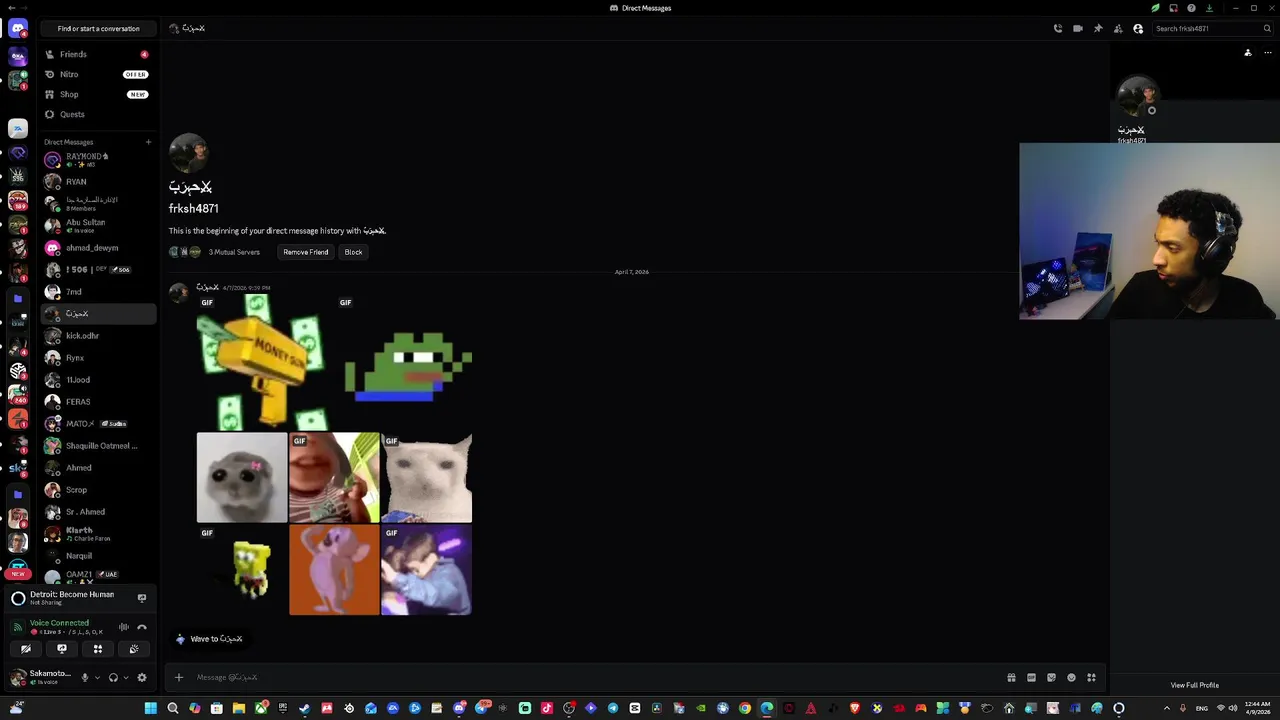
Task: Open DM with Rynx
Action: point(98,358)
